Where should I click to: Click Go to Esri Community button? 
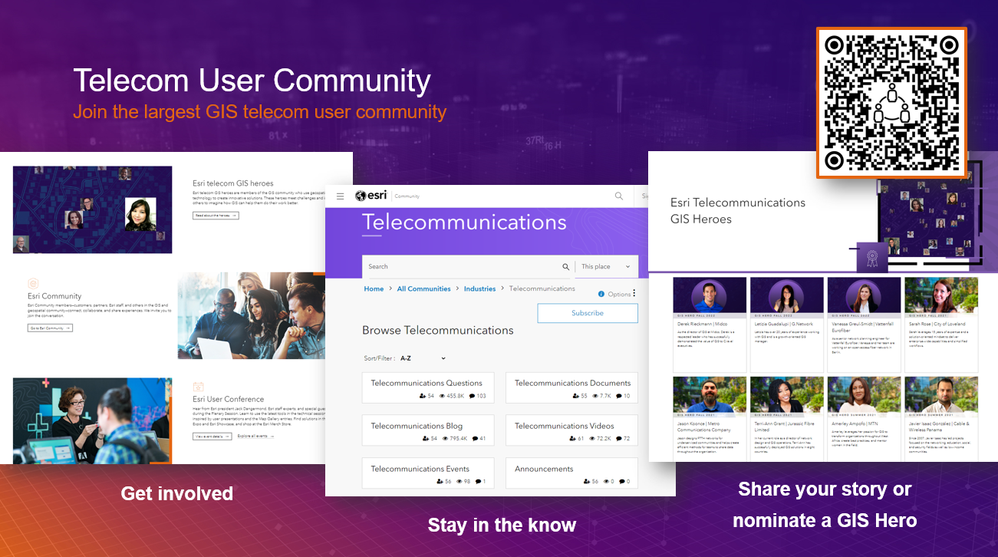click(50, 328)
